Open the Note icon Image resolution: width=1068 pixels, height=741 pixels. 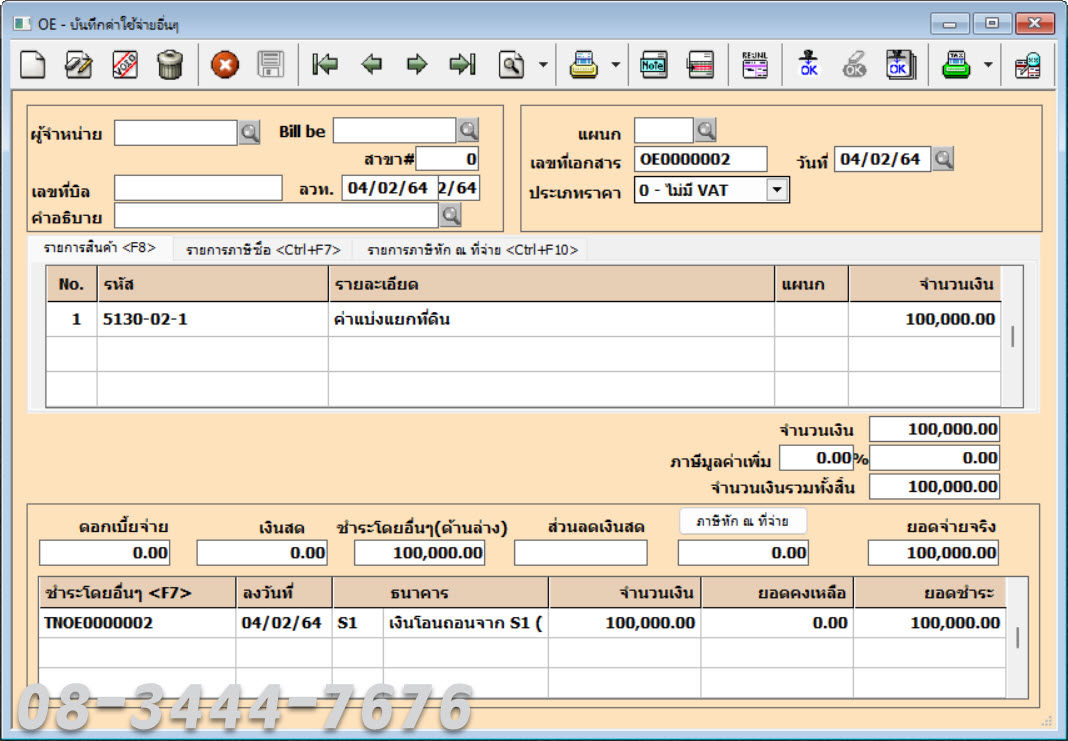[653, 65]
